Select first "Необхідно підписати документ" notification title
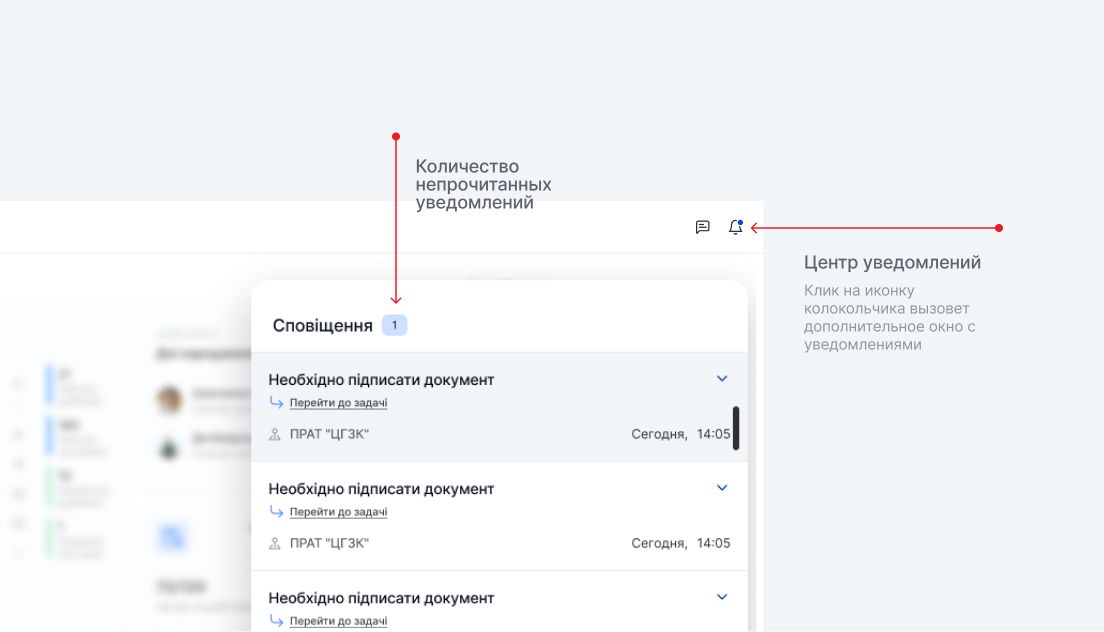Image resolution: width=1104 pixels, height=632 pixels. point(381,380)
